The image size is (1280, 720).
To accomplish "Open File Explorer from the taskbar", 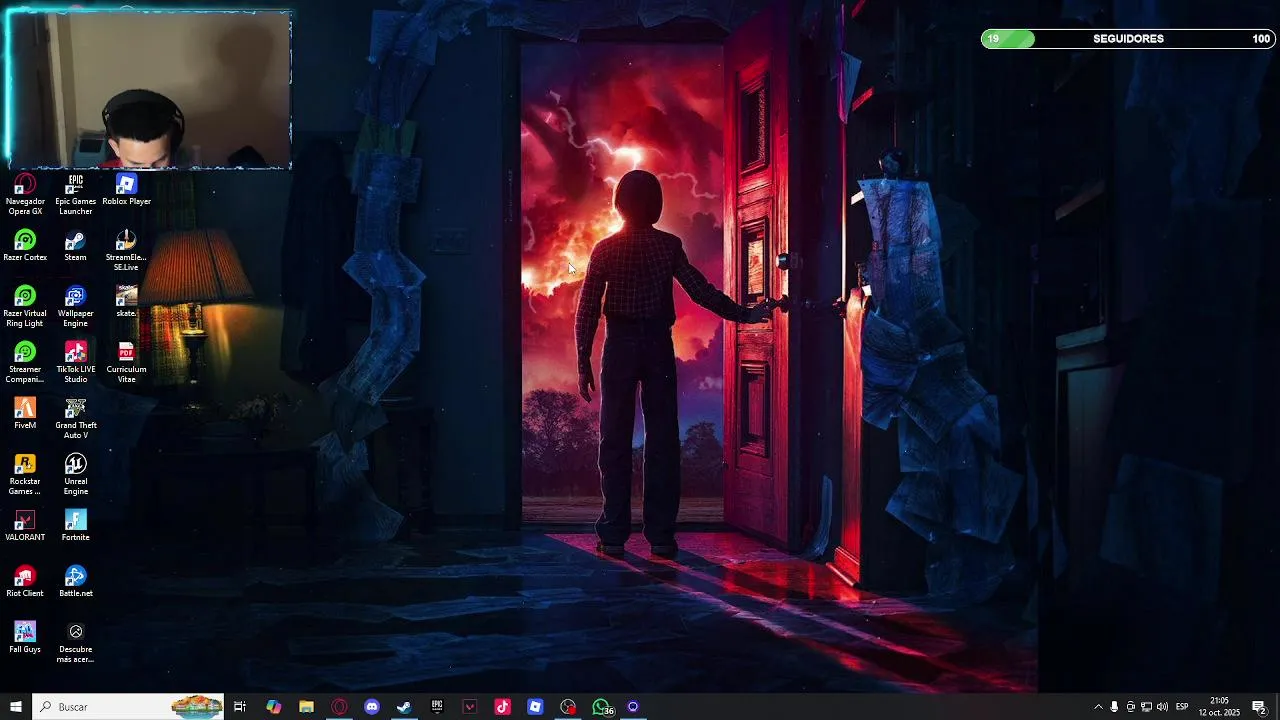I will coord(306,707).
